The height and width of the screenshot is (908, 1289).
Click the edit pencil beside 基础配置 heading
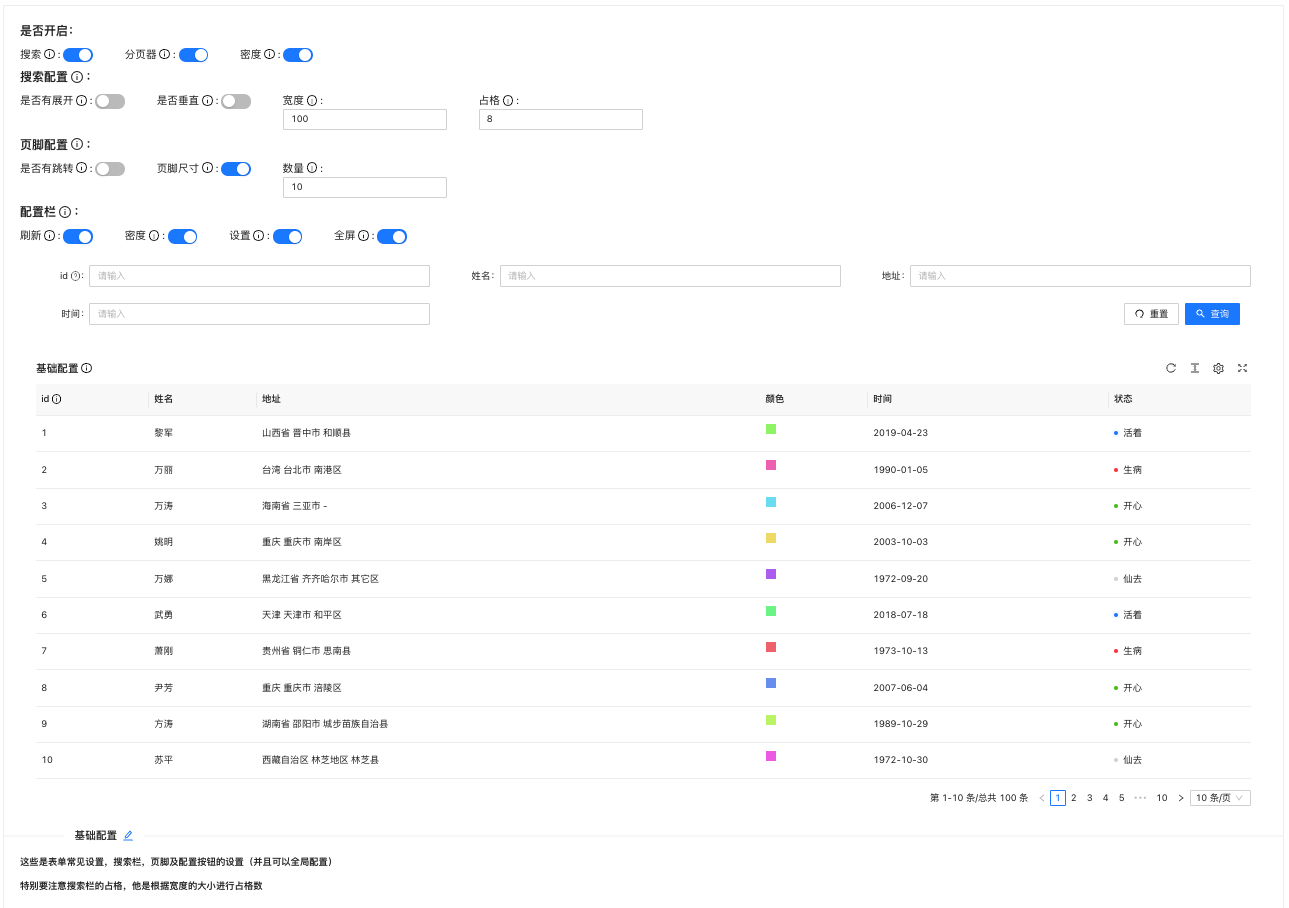pyautogui.click(x=128, y=835)
